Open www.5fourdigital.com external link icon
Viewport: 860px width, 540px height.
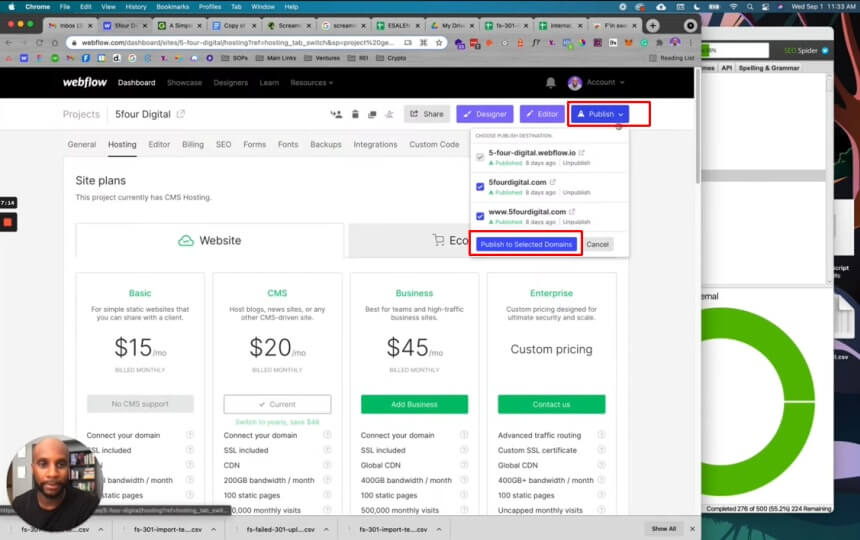point(572,212)
